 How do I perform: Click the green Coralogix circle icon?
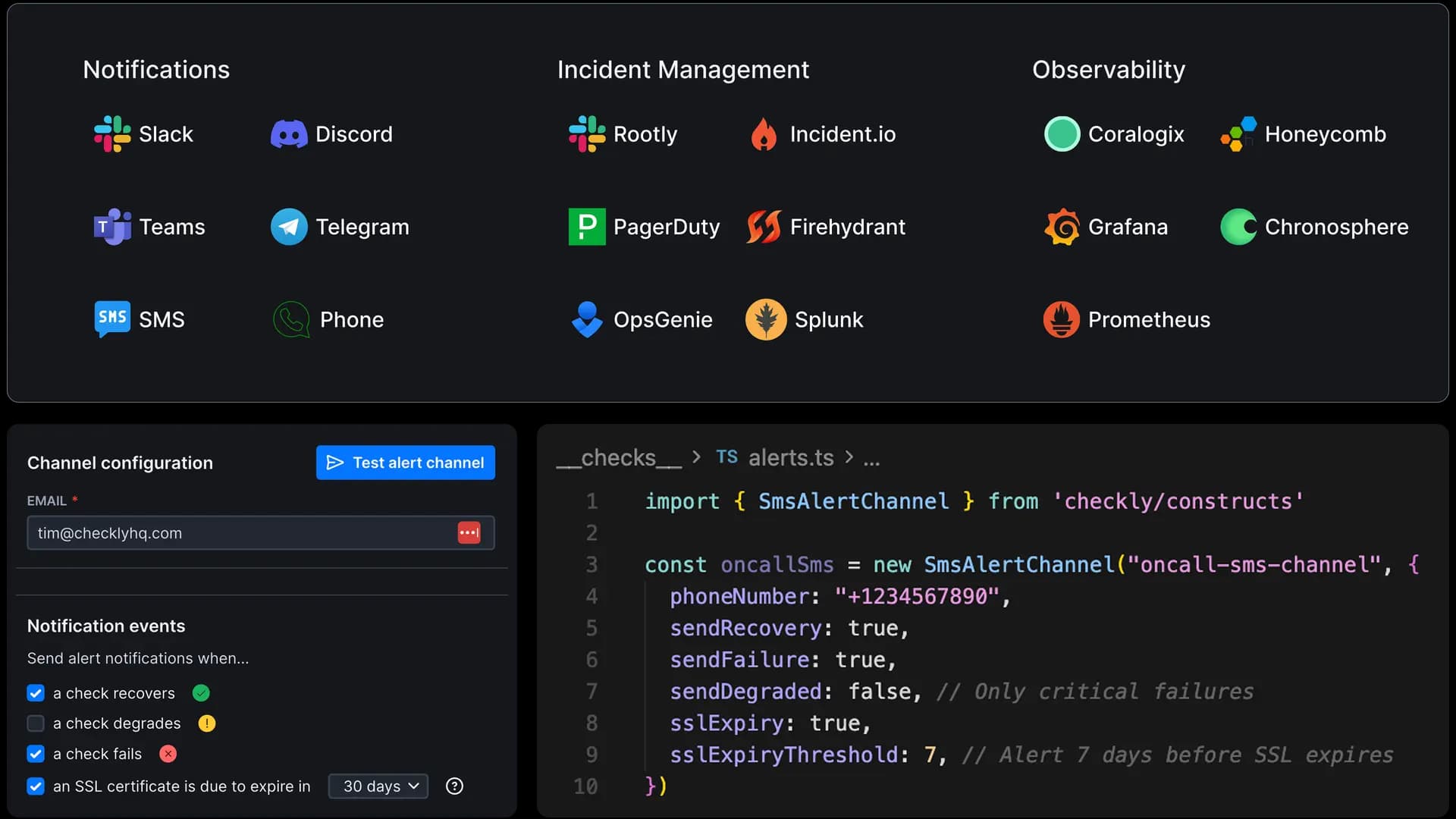click(1062, 134)
